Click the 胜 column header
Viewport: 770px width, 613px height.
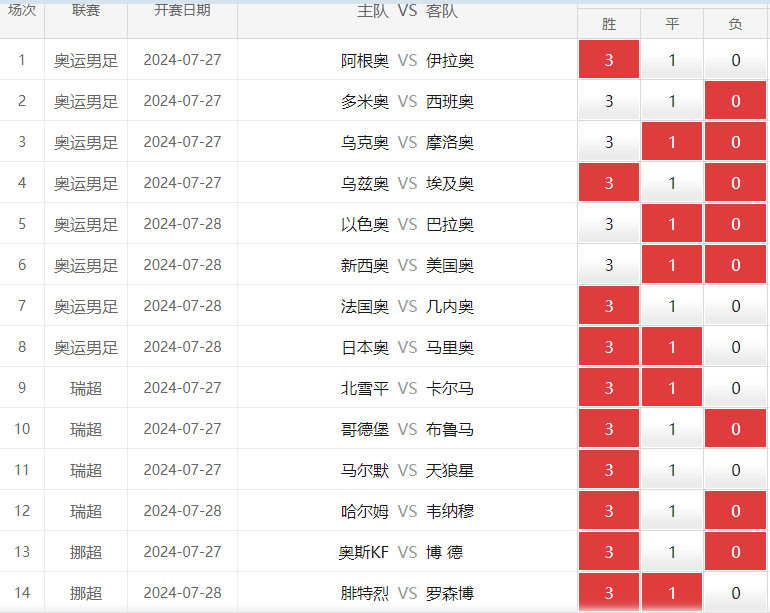(x=609, y=24)
